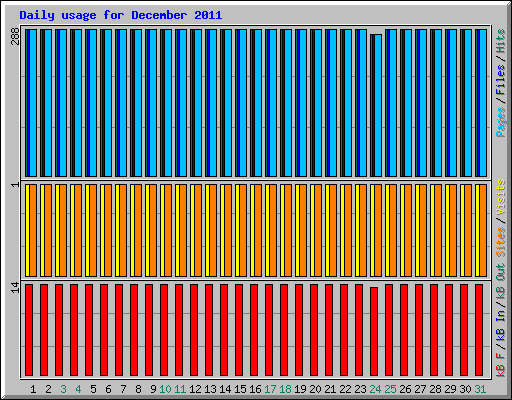This screenshot has height=400, width=512.
Task: Click green day label 31 on the bottom axis
Action: [x=480, y=389]
